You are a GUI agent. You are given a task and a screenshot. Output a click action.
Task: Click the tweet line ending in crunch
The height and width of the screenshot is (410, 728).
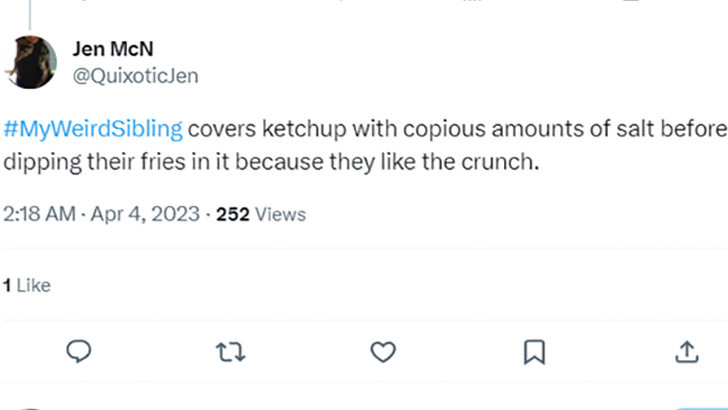coord(271,162)
